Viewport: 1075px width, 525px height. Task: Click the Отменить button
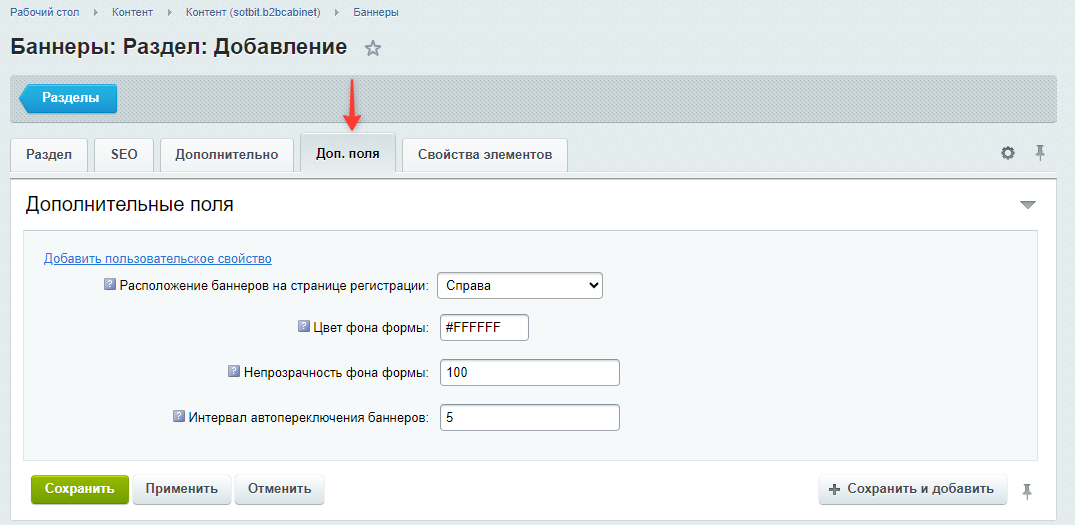point(279,489)
